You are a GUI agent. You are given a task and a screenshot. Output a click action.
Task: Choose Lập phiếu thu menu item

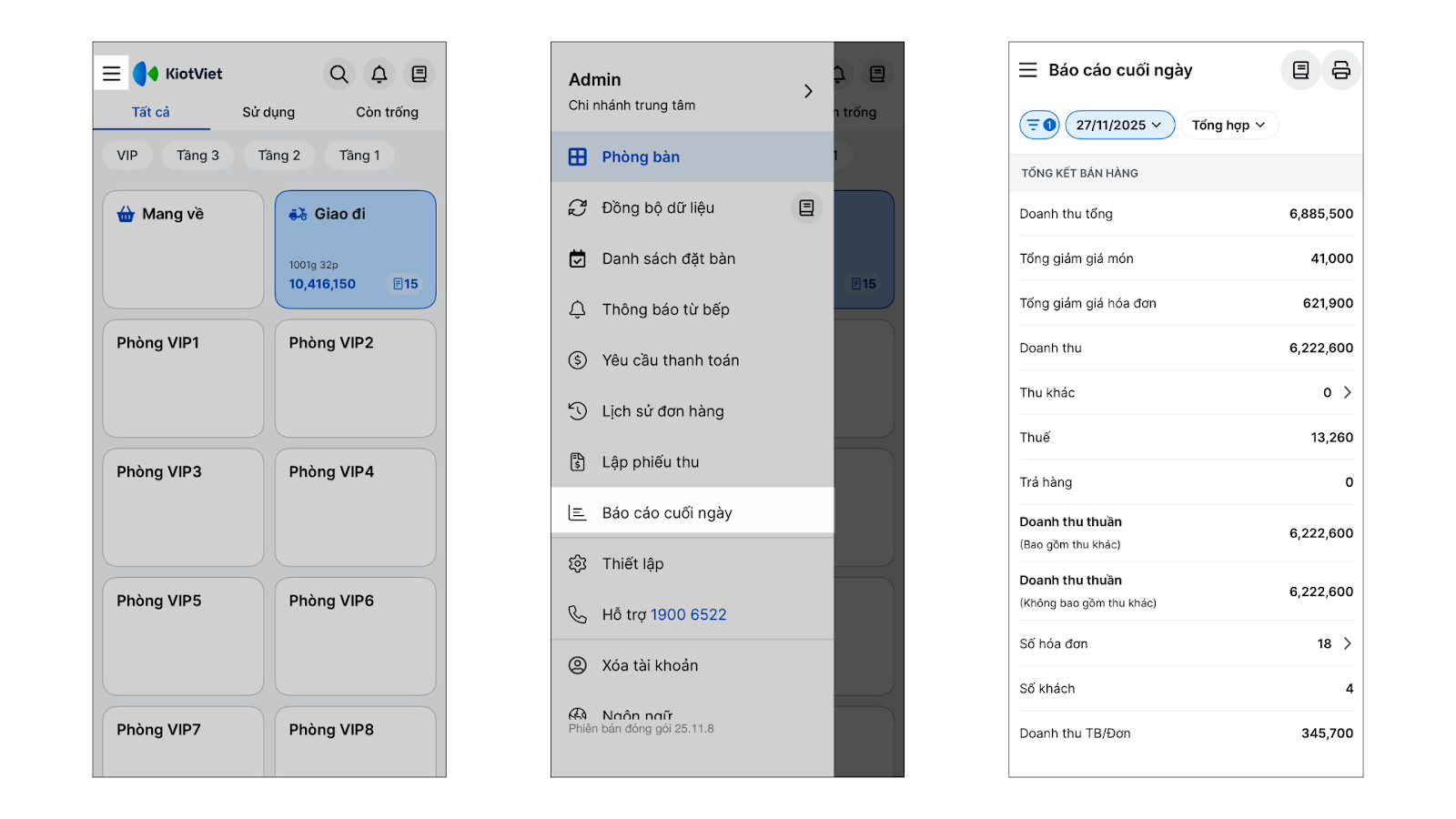point(693,462)
